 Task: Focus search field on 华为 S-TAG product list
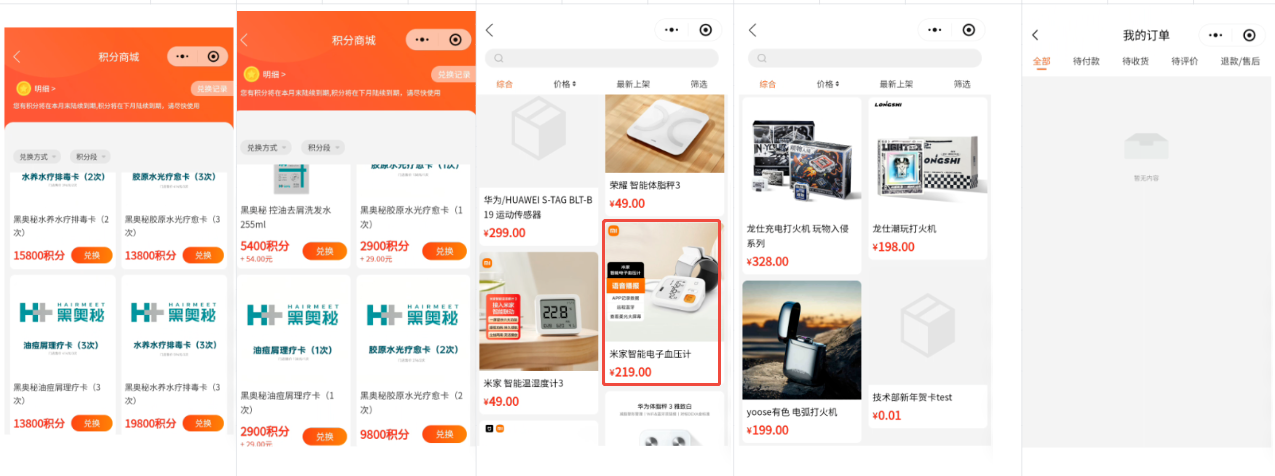tap(601, 58)
